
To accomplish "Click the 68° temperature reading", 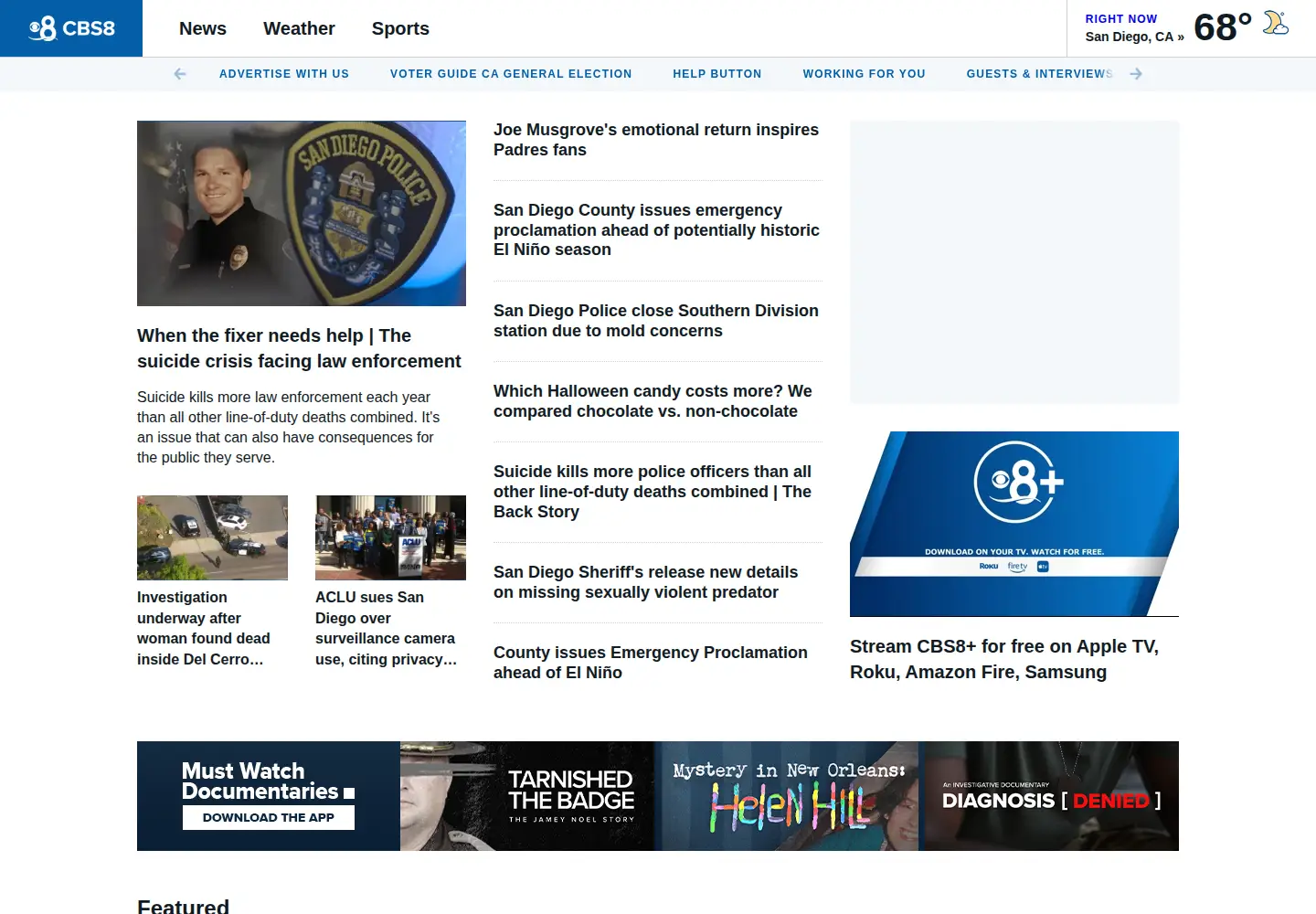I will [x=1223, y=27].
